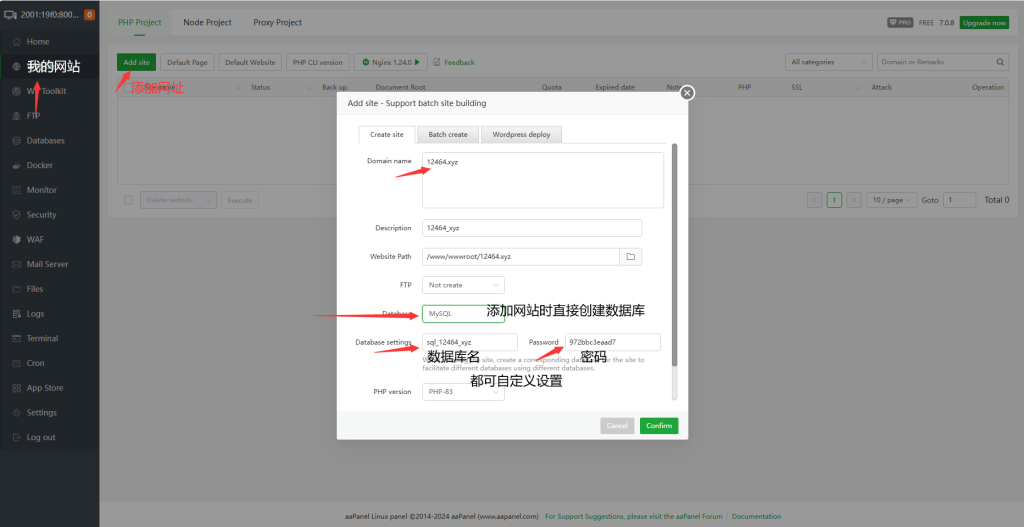Click the database name input field
This screenshot has width=1024, height=527.
point(470,342)
